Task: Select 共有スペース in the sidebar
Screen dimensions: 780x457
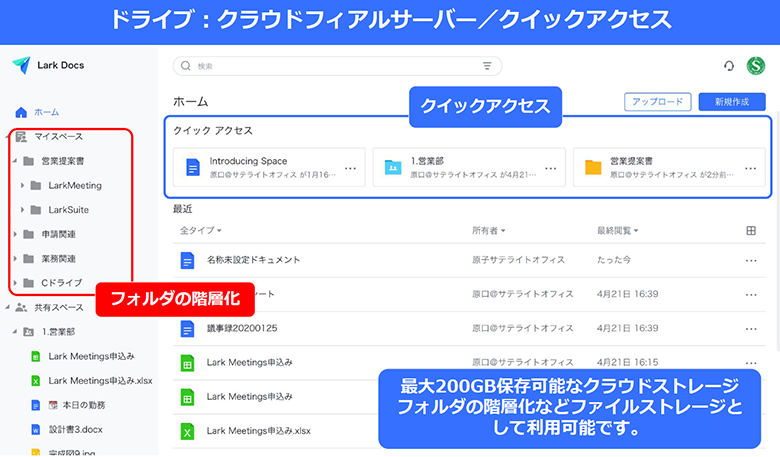Action: pyautogui.click(x=59, y=308)
